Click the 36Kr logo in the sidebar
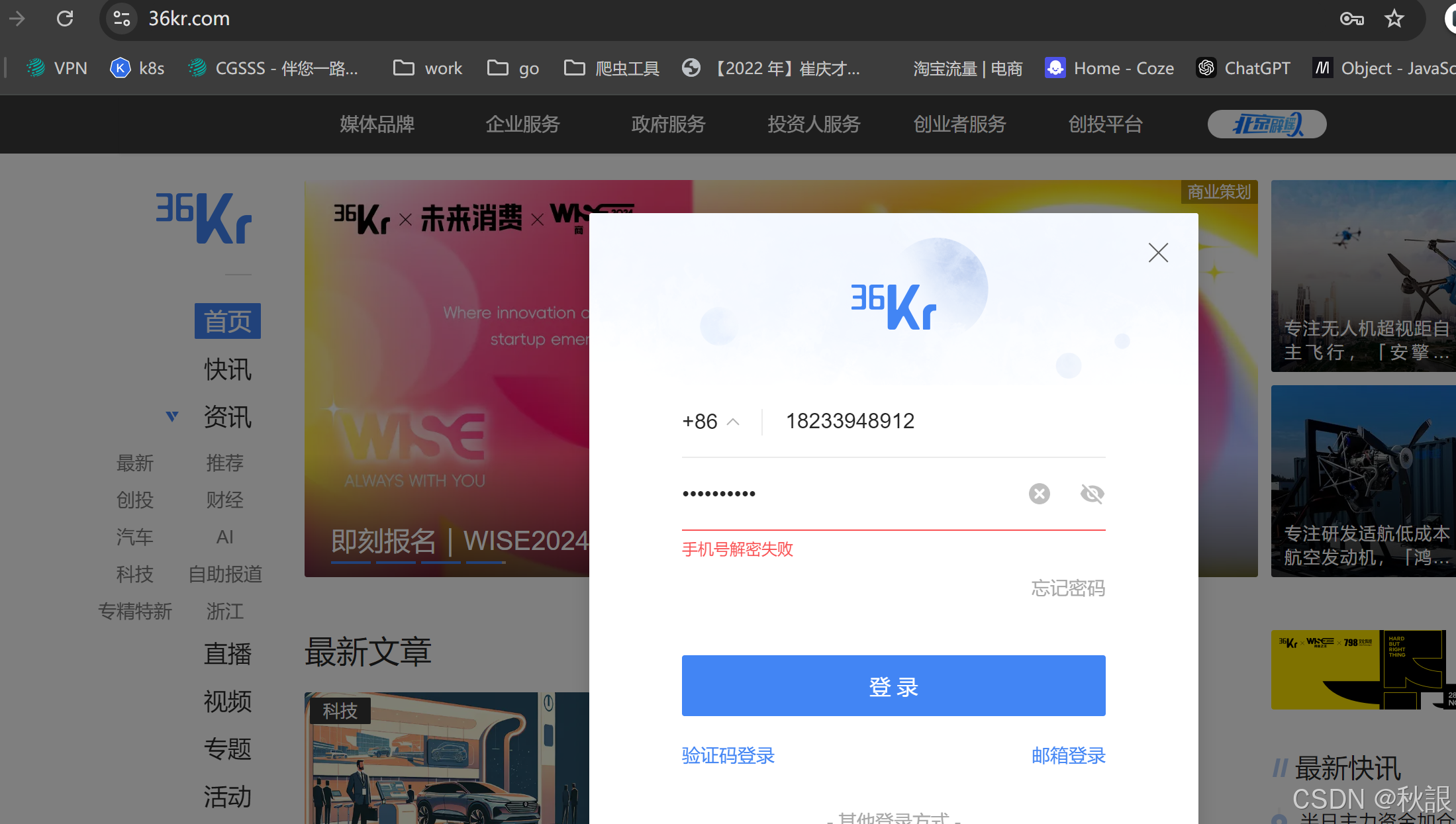 click(203, 218)
